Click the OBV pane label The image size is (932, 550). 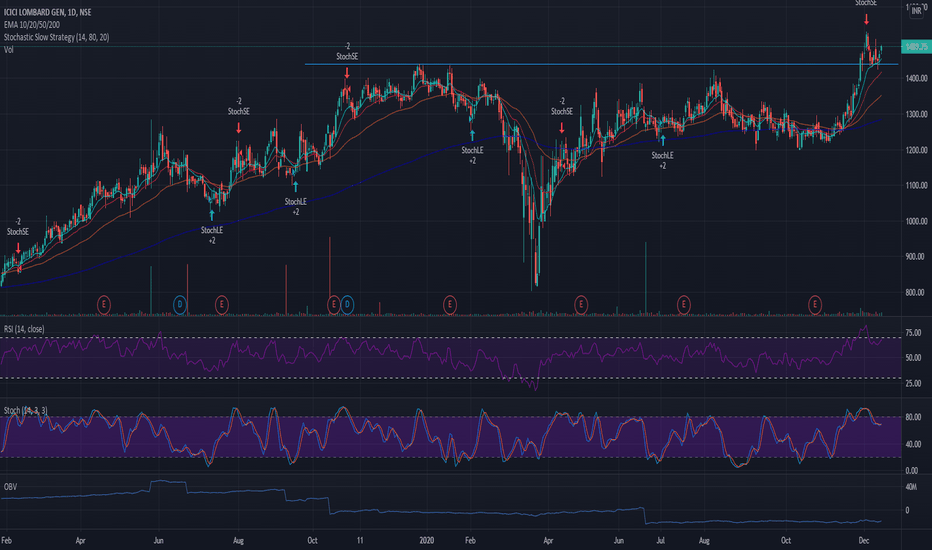point(10,486)
